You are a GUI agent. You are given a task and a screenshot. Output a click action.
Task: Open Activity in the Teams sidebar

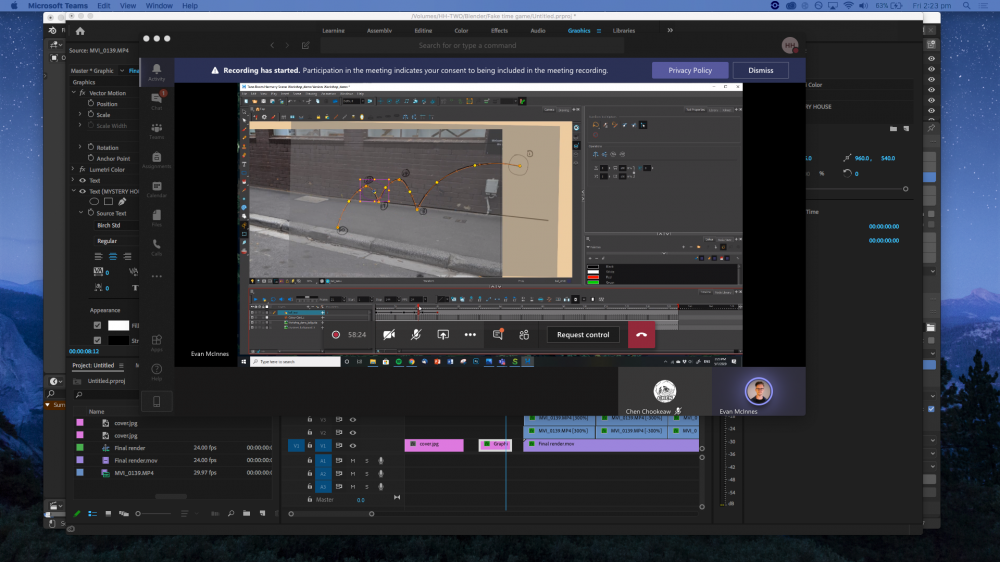tap(156, 72)
